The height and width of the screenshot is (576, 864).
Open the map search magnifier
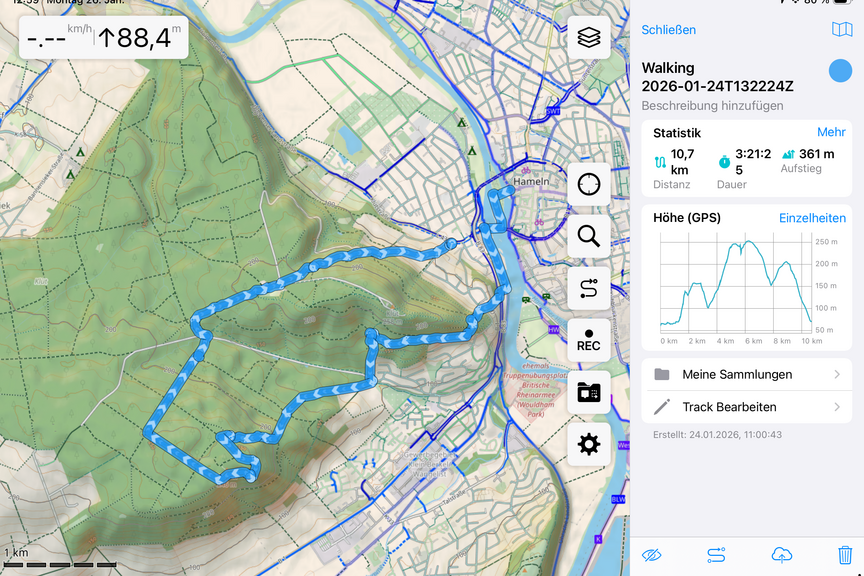pyautogui.click(x=589, y=236)
